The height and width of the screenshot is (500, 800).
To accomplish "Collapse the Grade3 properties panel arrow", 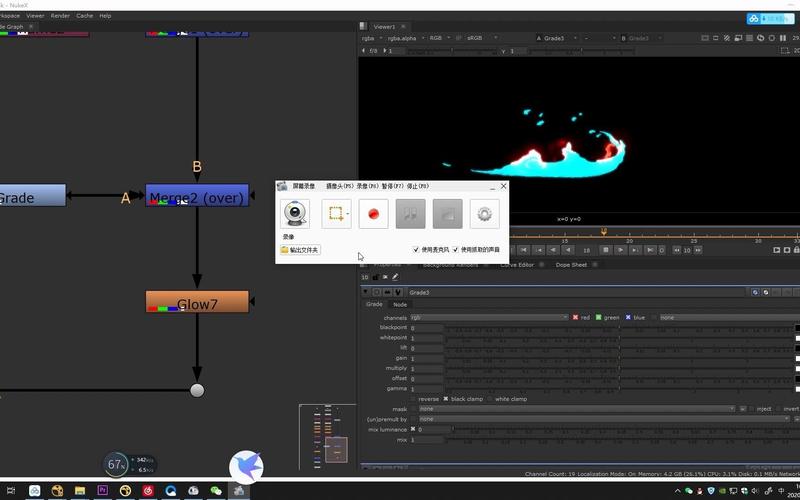I will click(365, 292).
